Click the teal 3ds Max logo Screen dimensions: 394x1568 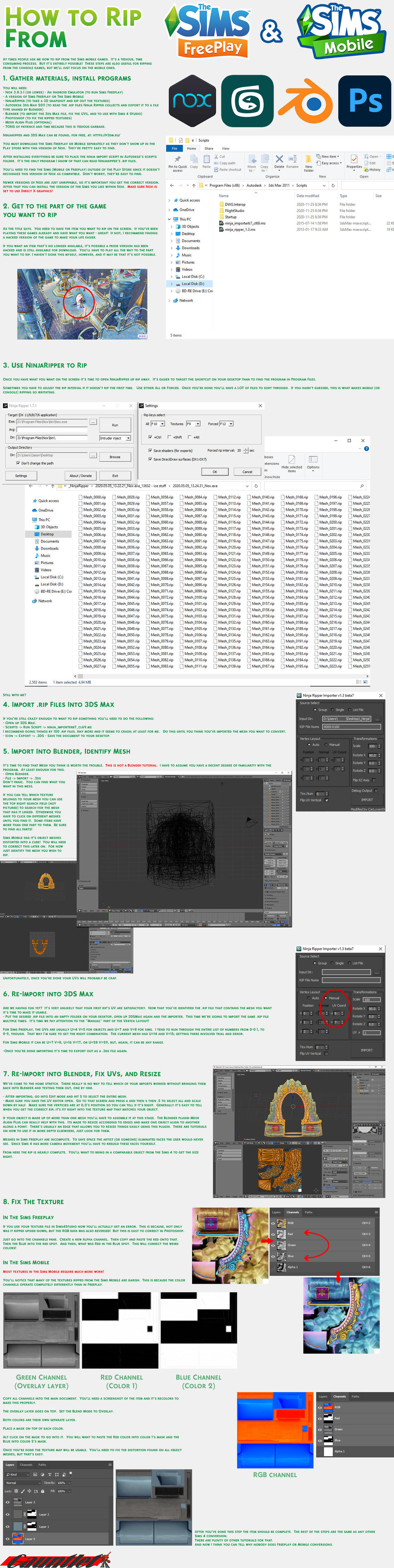click(x=247, y=100)
